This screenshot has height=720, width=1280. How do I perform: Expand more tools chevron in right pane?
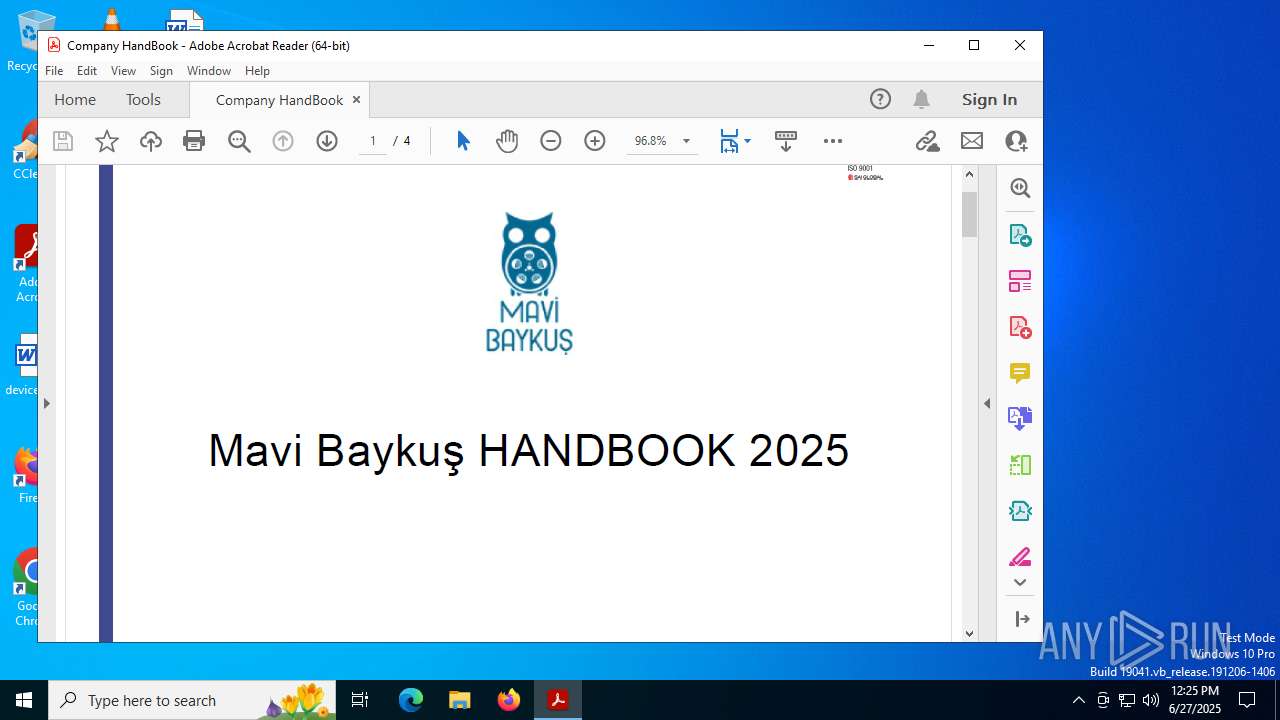(1020, 582)
